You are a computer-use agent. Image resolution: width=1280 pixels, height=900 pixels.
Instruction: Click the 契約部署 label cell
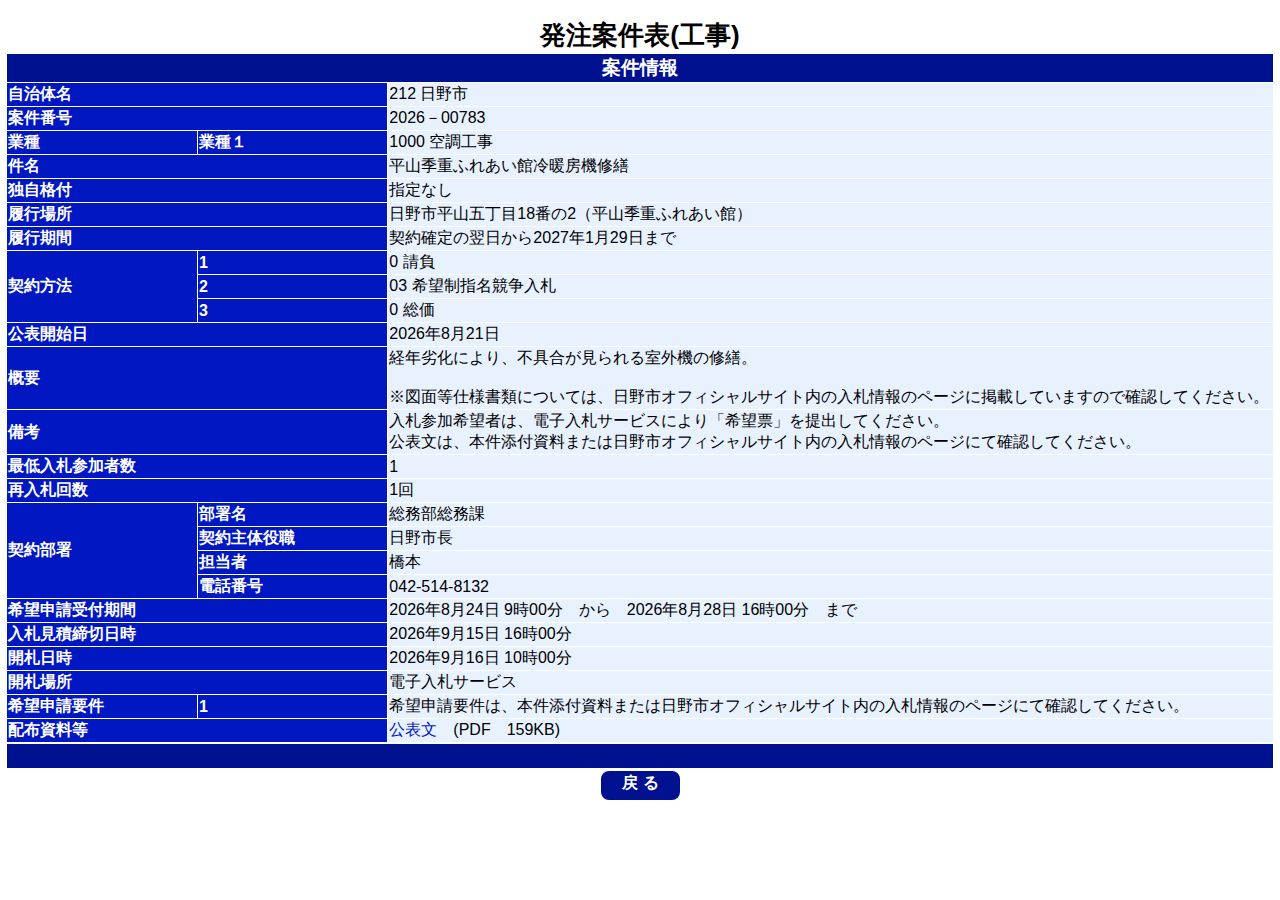tap(101, 550)
